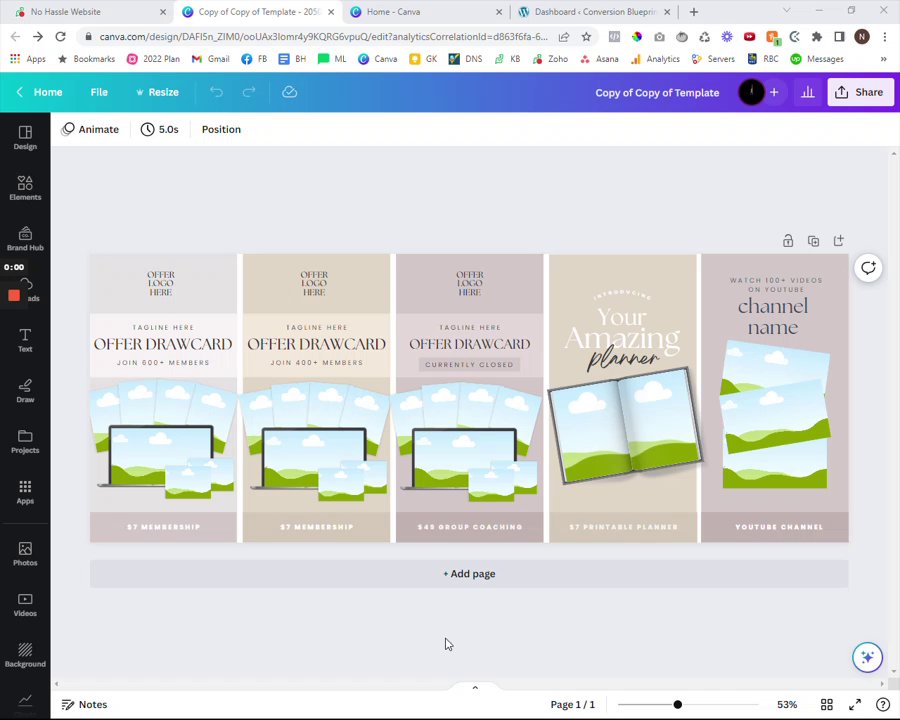Select the YouTube channel name card

[x=774, y=398]
